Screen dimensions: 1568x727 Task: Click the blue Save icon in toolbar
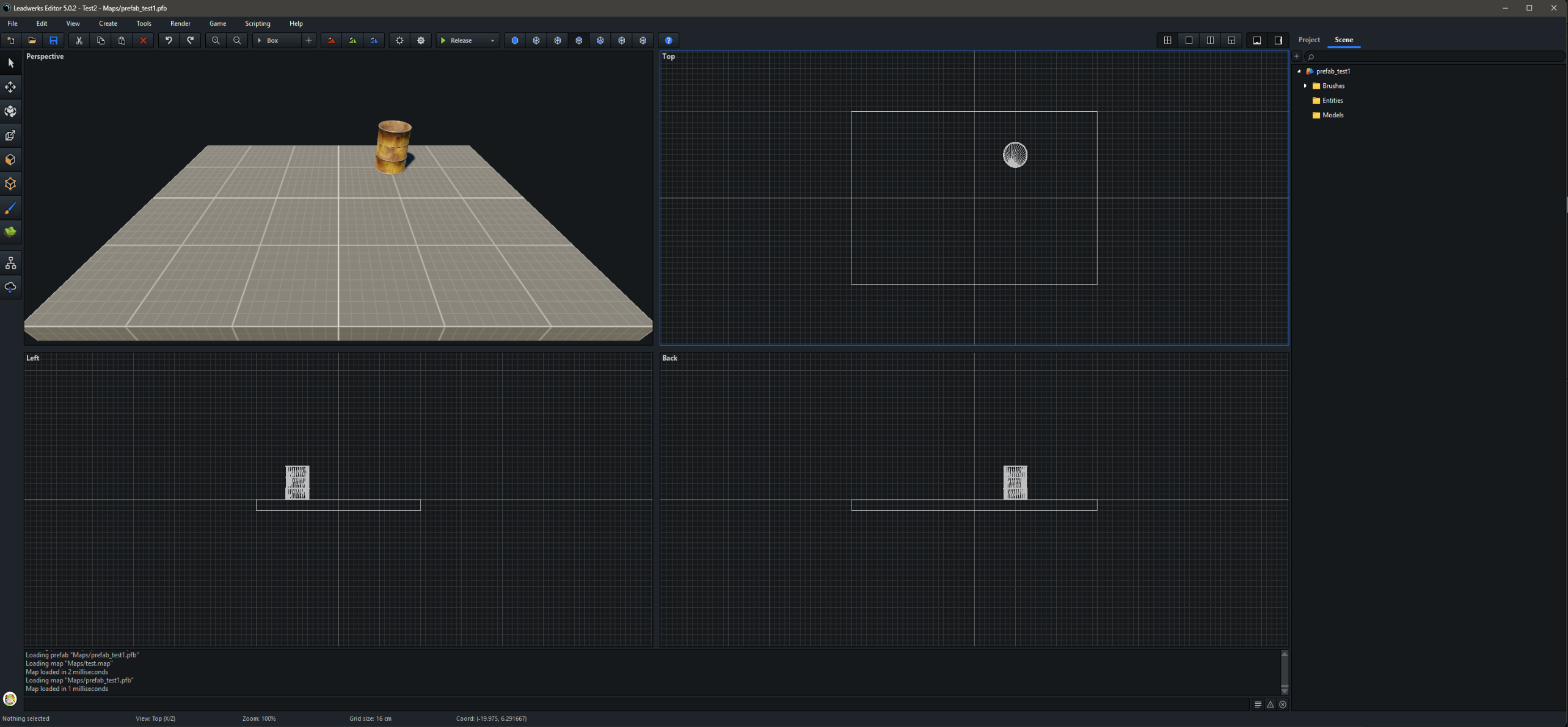click(x=54, y=40)
